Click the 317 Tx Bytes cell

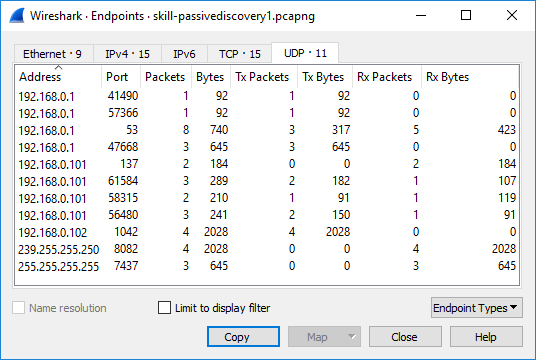341,130
